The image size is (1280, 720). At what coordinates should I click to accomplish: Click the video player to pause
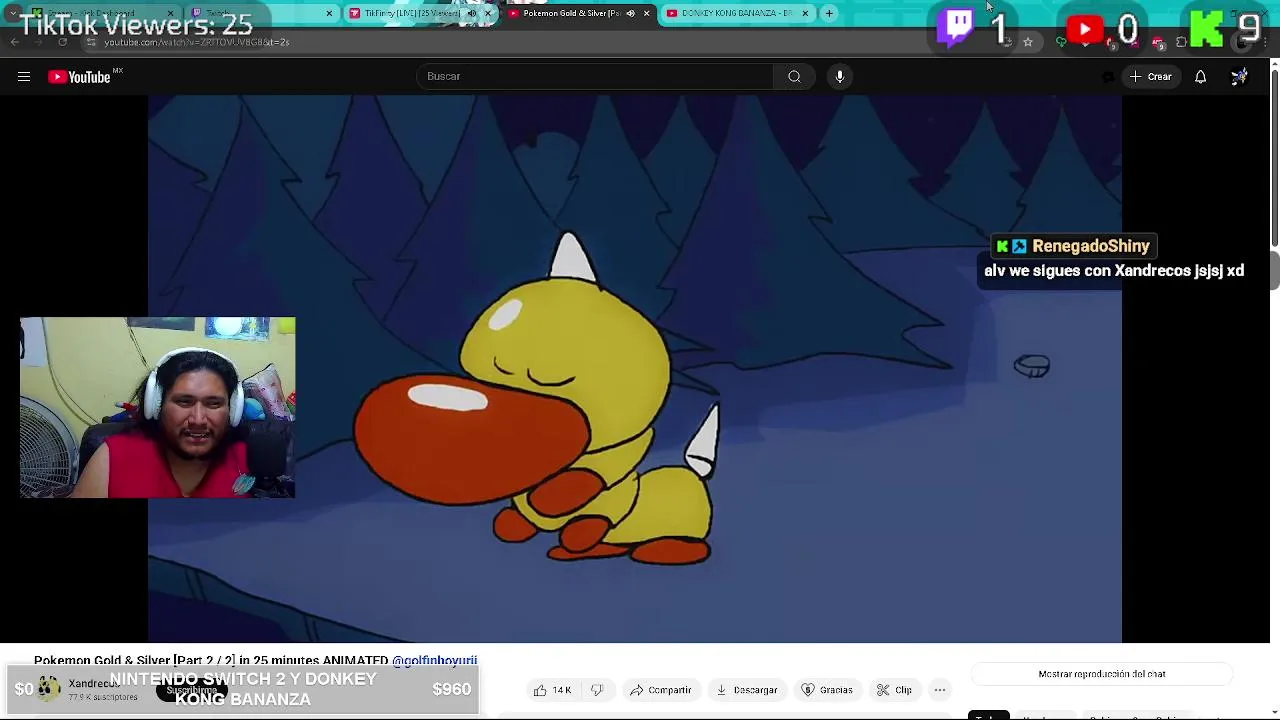pyautogui.click(x=635, y=368)
